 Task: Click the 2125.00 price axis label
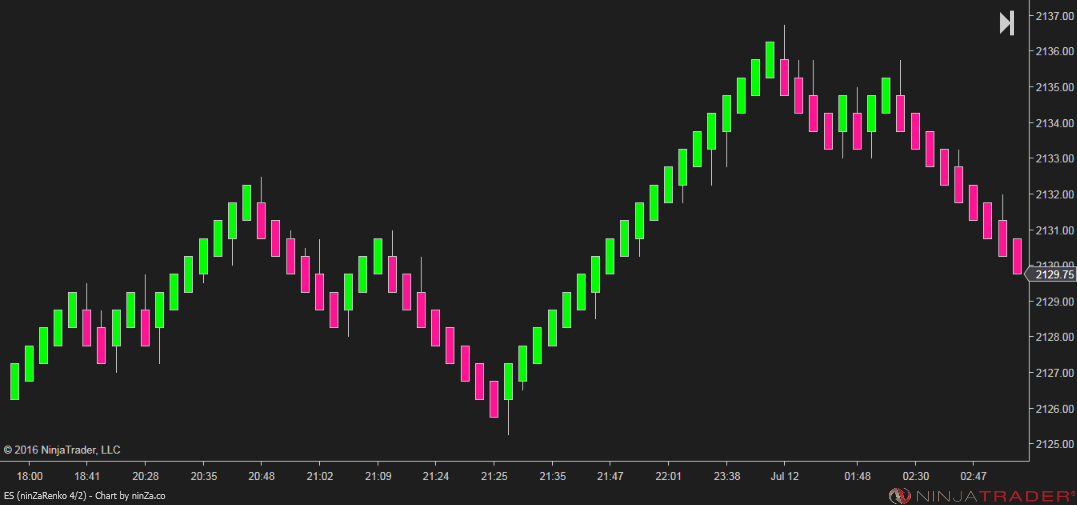pos(1054,444)
